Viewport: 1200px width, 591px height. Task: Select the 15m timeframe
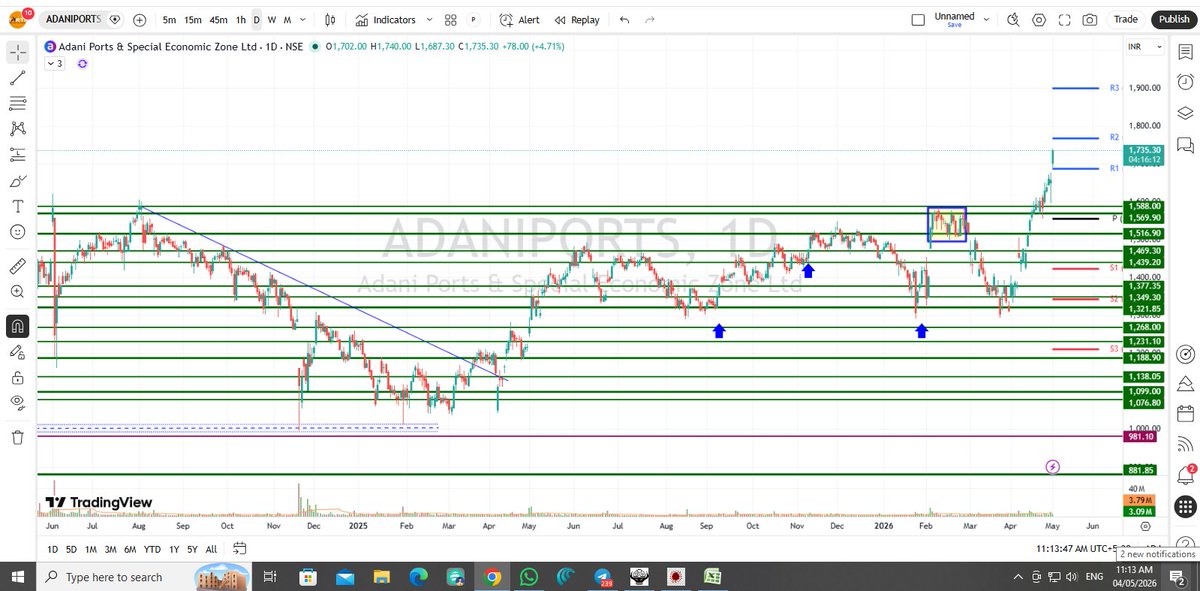coord(192,20)
